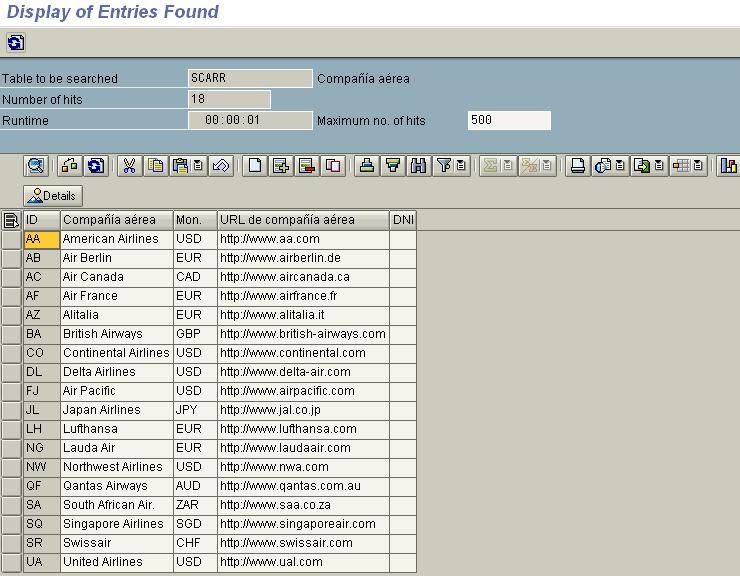Click the Maximum no. of hits field

point(509,120)
